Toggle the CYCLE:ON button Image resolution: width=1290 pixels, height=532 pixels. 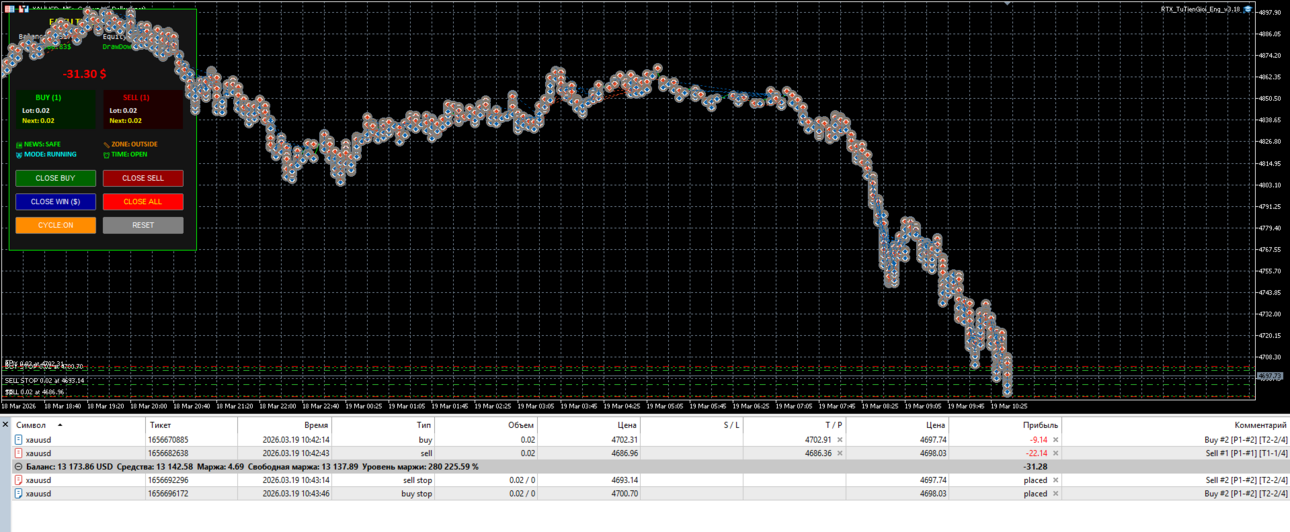tap(55, 225)
